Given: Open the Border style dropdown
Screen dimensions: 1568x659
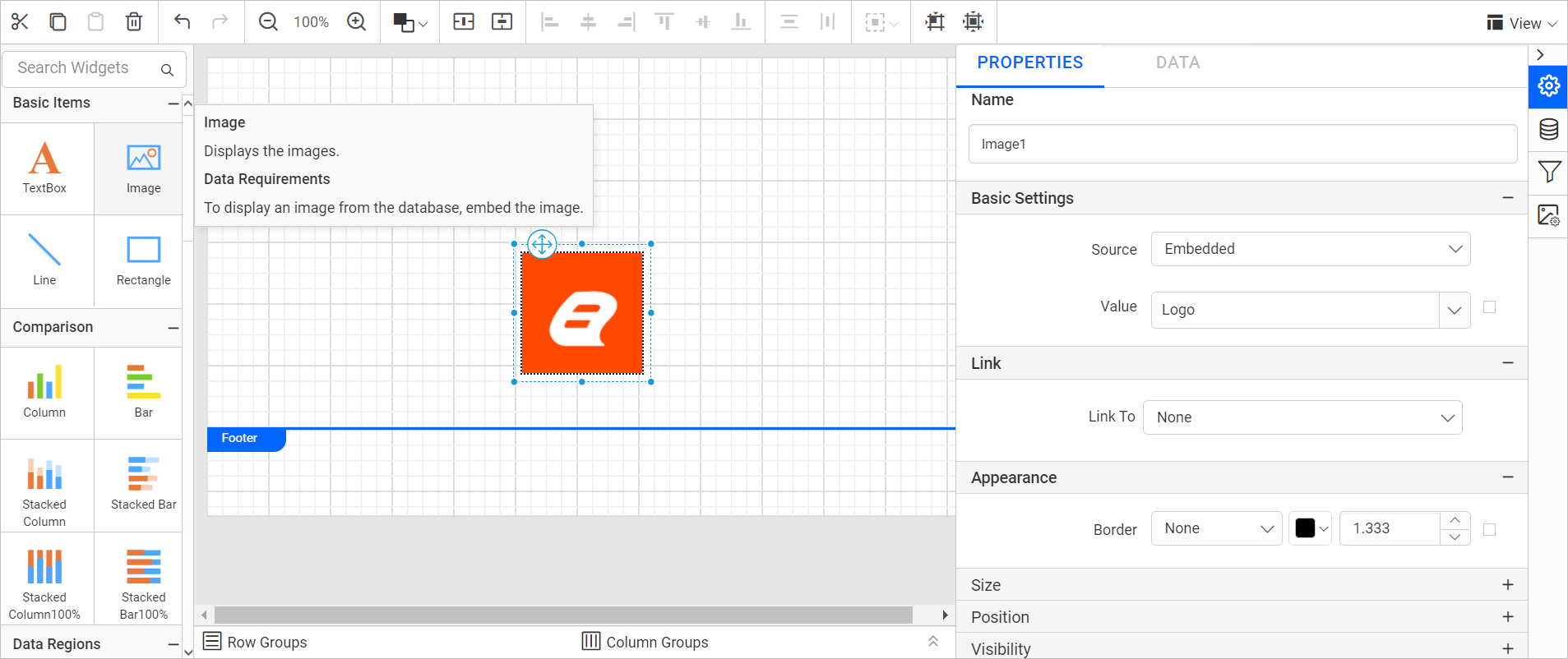Looking at the screenshot, I should [1216, 528].
